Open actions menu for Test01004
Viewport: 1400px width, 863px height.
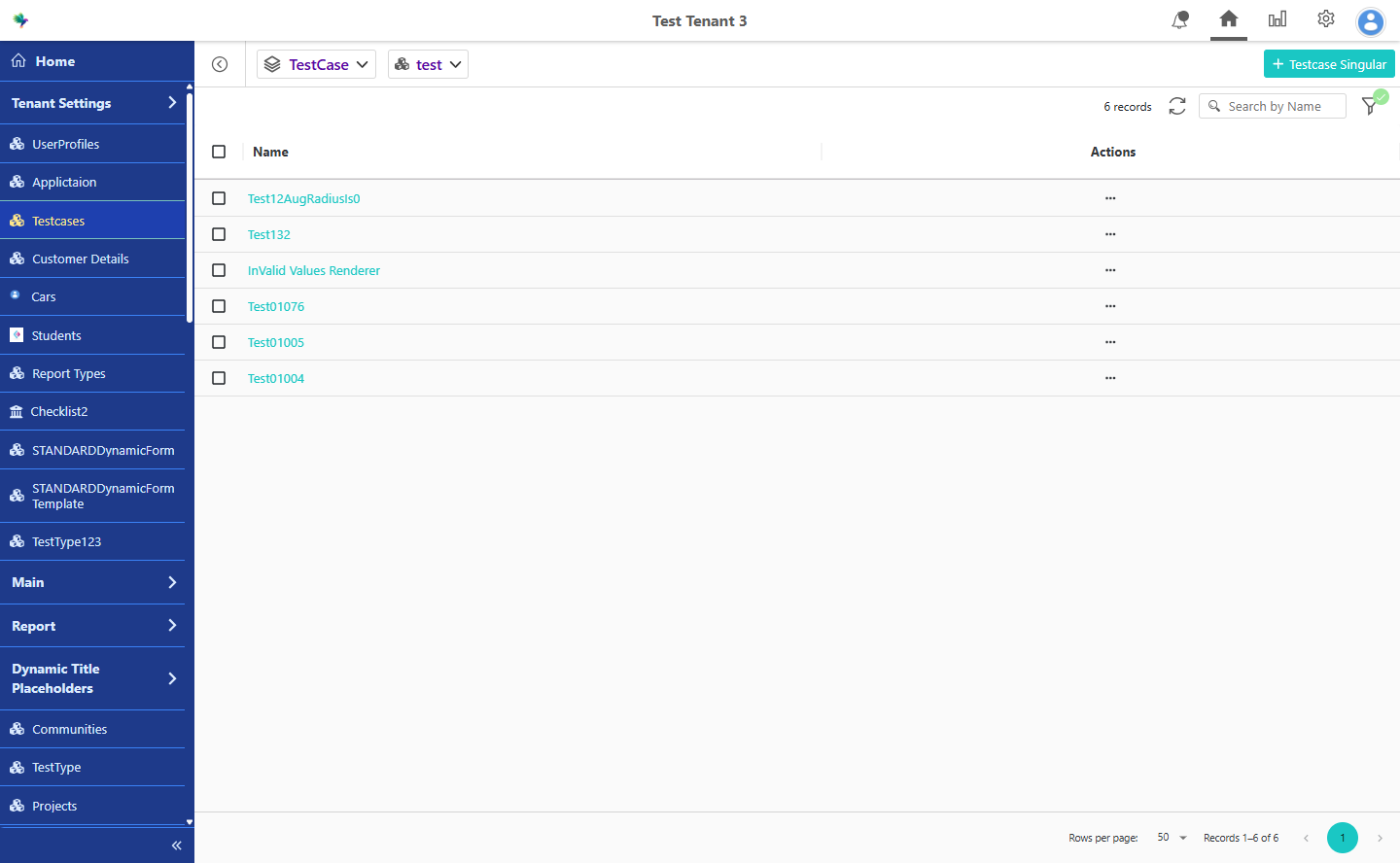pos(1110,378)
